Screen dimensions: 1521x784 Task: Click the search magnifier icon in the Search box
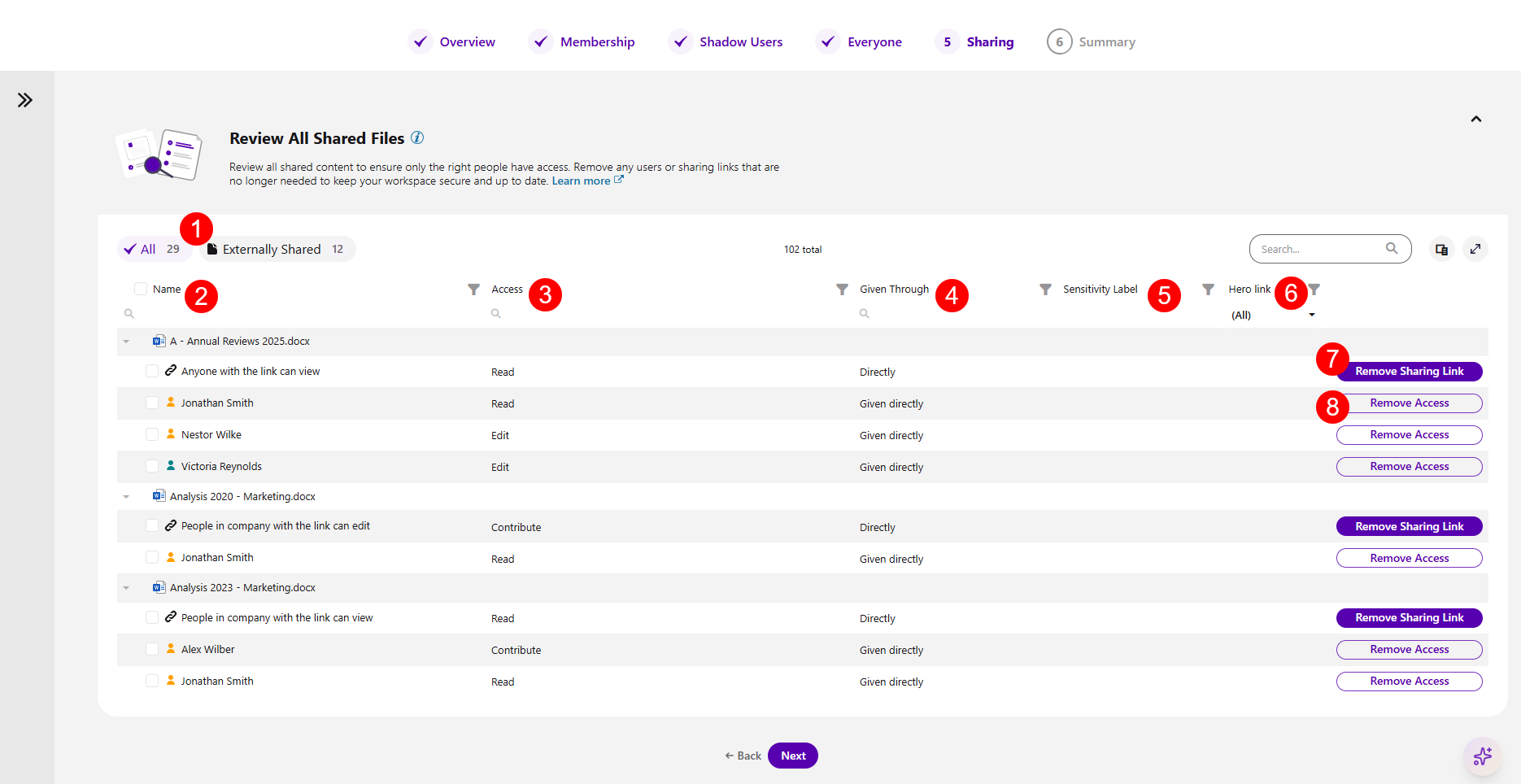[1392, 249]
